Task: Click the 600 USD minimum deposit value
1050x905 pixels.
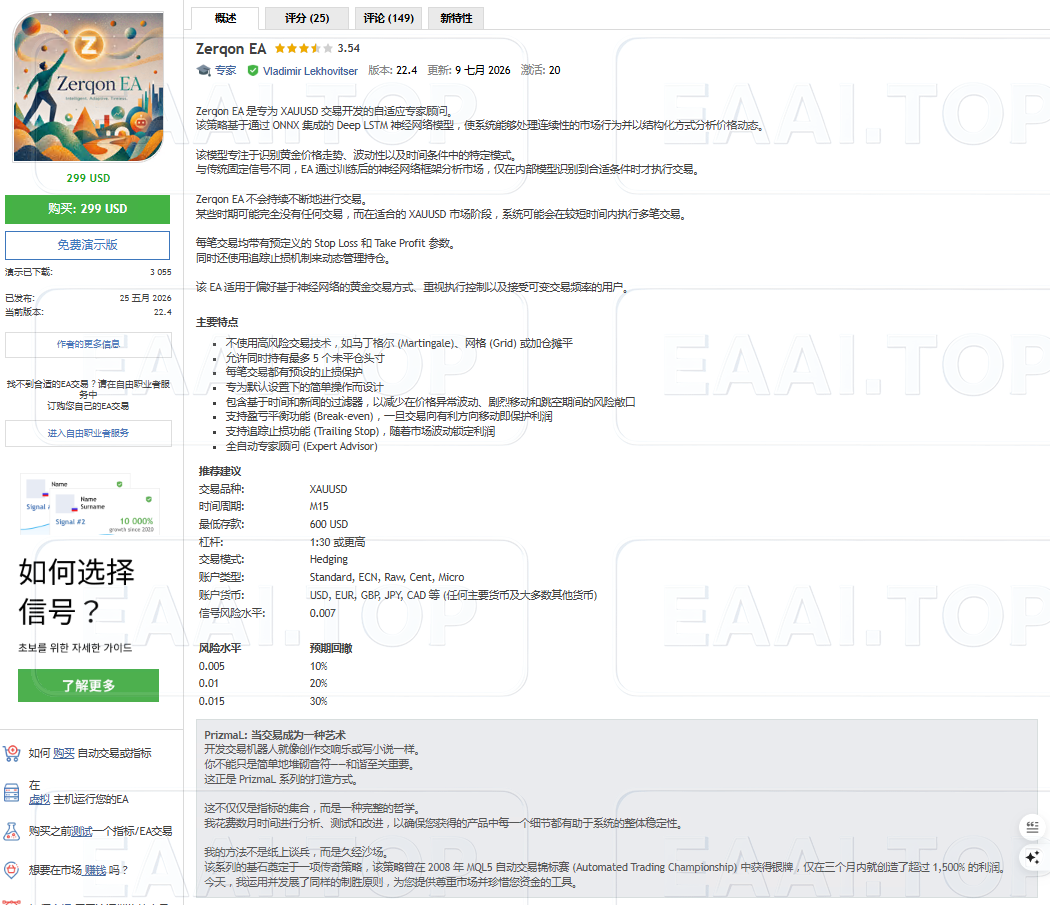Action: point(329,524)
